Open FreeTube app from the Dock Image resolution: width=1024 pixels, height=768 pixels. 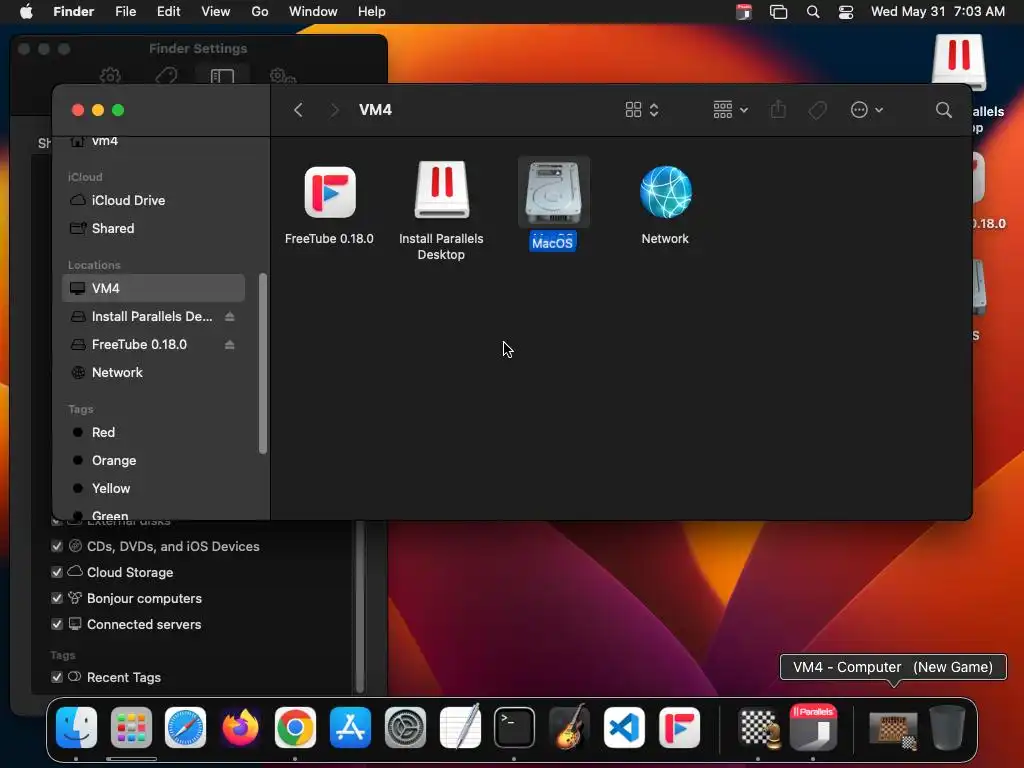pos(679,727)
